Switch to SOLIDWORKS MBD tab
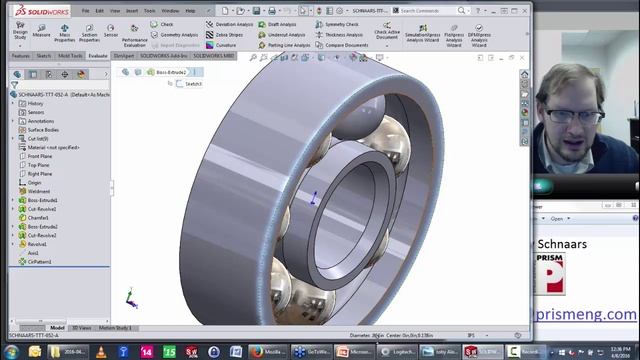Viewport: 640px width, 360px height. (213, 56)
